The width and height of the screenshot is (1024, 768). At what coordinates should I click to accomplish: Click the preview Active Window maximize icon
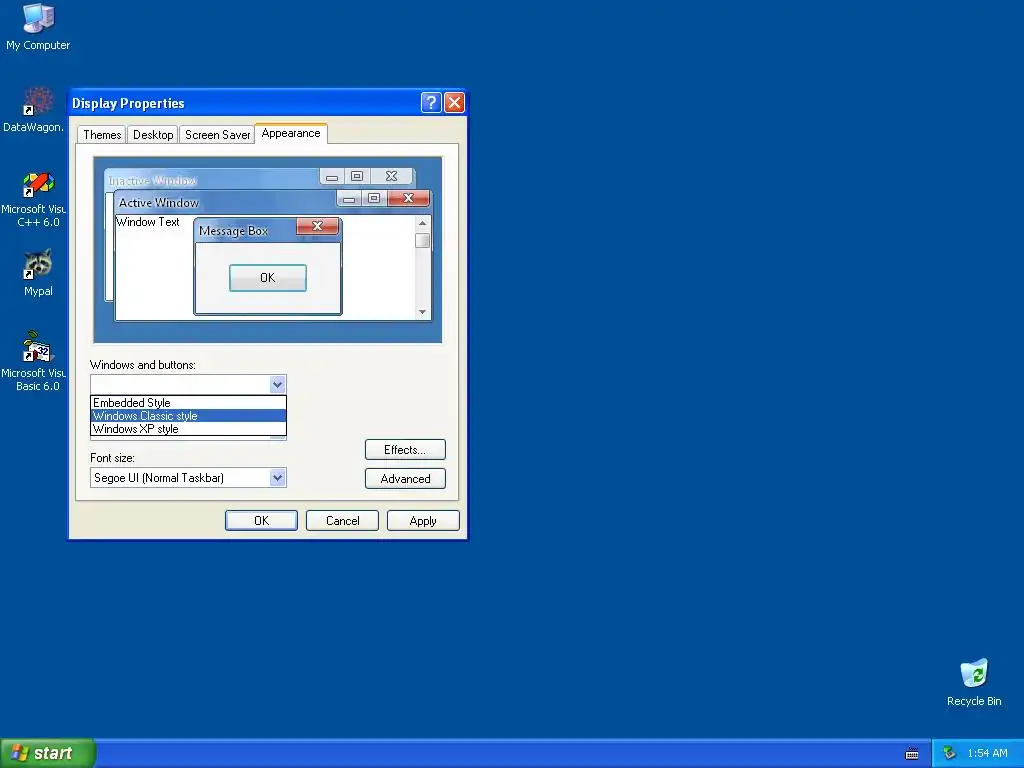point(374,198)
